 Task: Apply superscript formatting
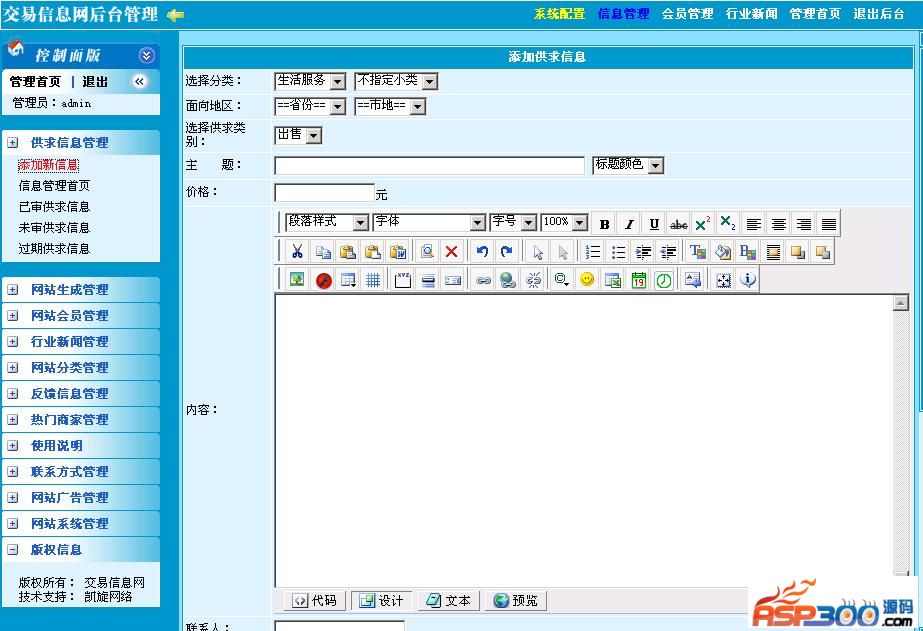703,224
